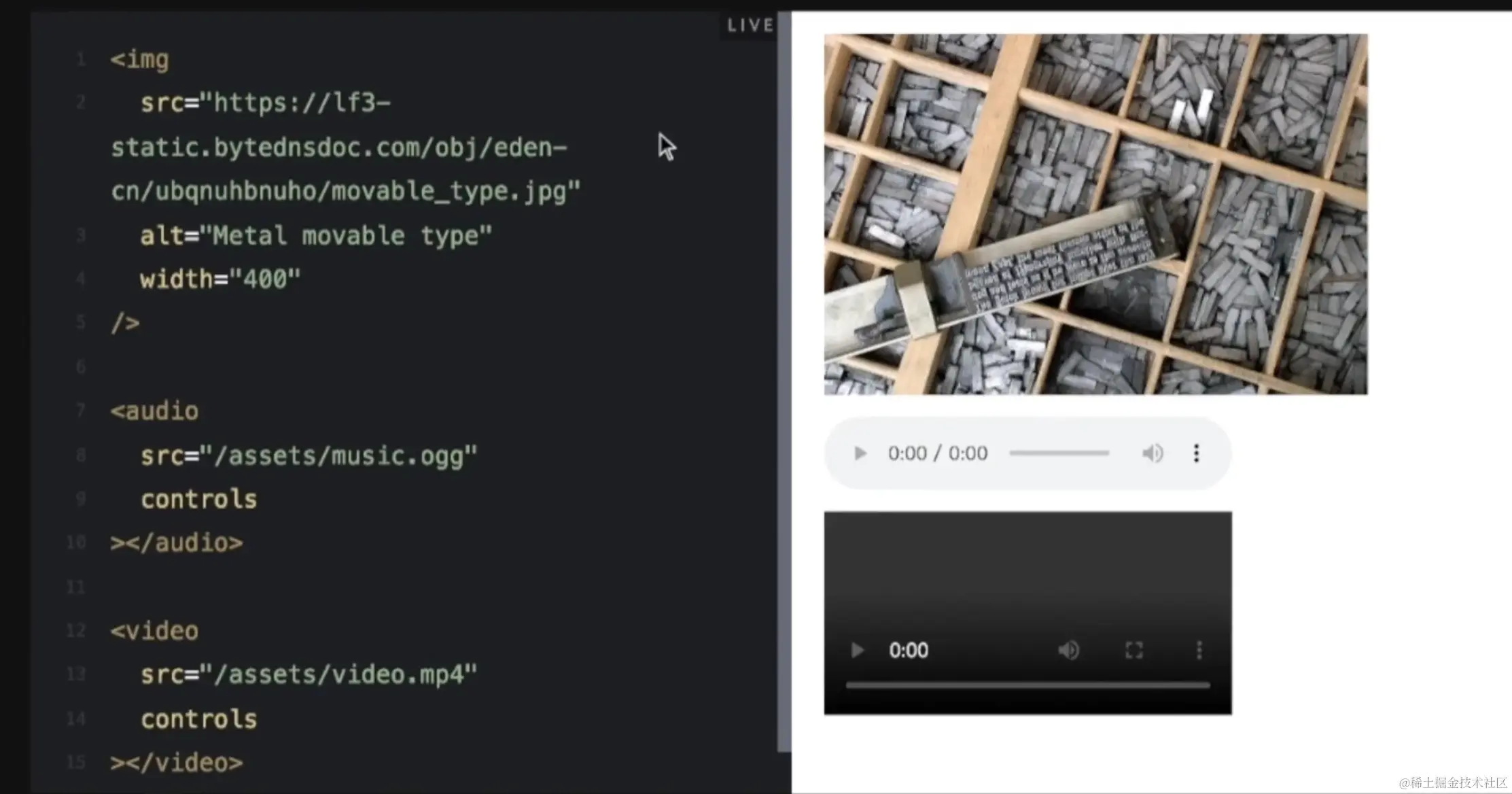Place cursor on the <img line
The image size is (1512, 794).
pos(140,60)
